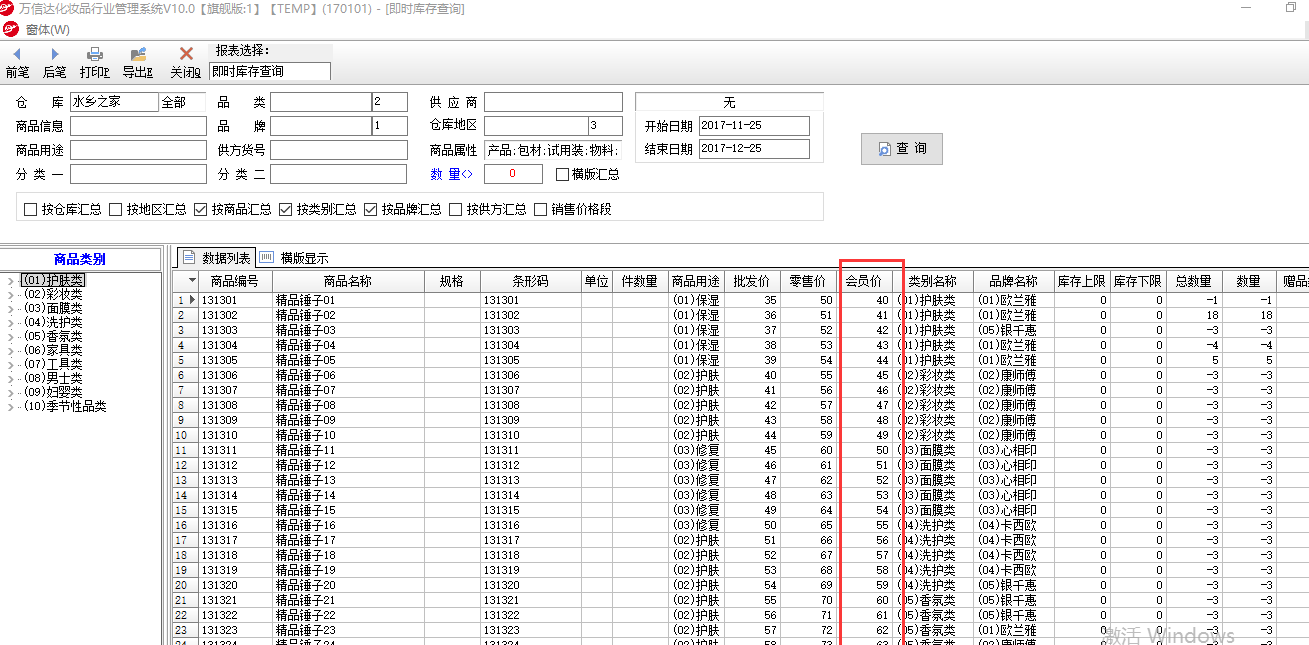The image size is (1309, 645).
Task: Click the red application logo beside 窗体(W)
Action: pyautogui.click(x=10, y=29)
